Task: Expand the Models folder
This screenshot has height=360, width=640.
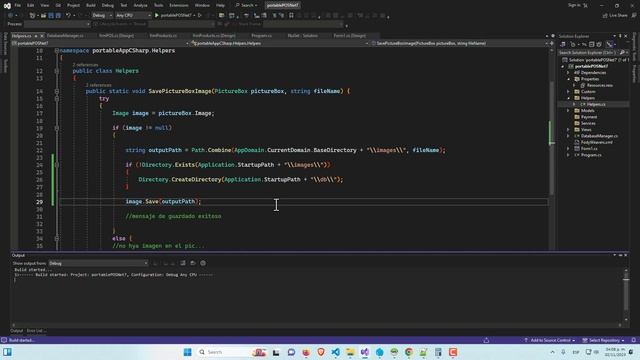Action: pyautogui.click(x=568, y=111)
